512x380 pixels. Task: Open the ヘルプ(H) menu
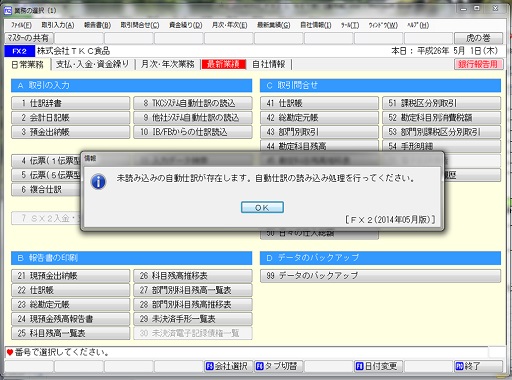point(418,25)
